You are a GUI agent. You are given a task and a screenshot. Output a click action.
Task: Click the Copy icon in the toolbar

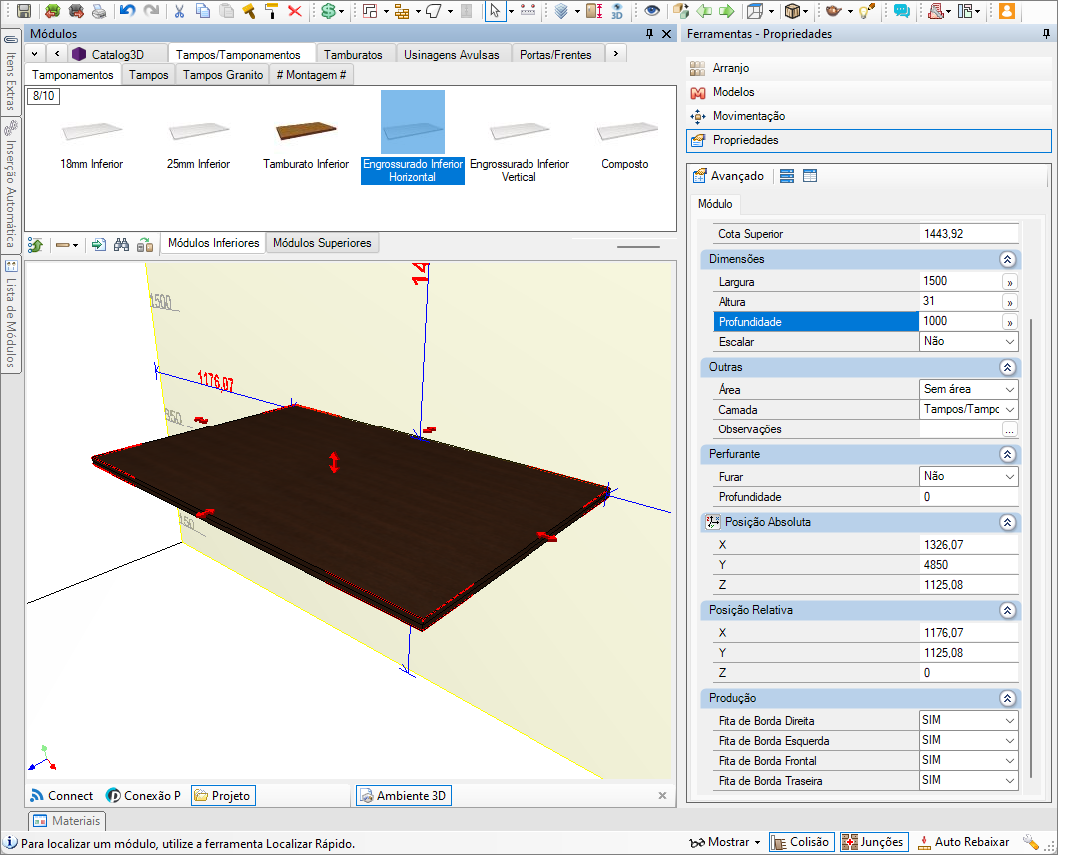pyautogui.click(x=203, y=11)
